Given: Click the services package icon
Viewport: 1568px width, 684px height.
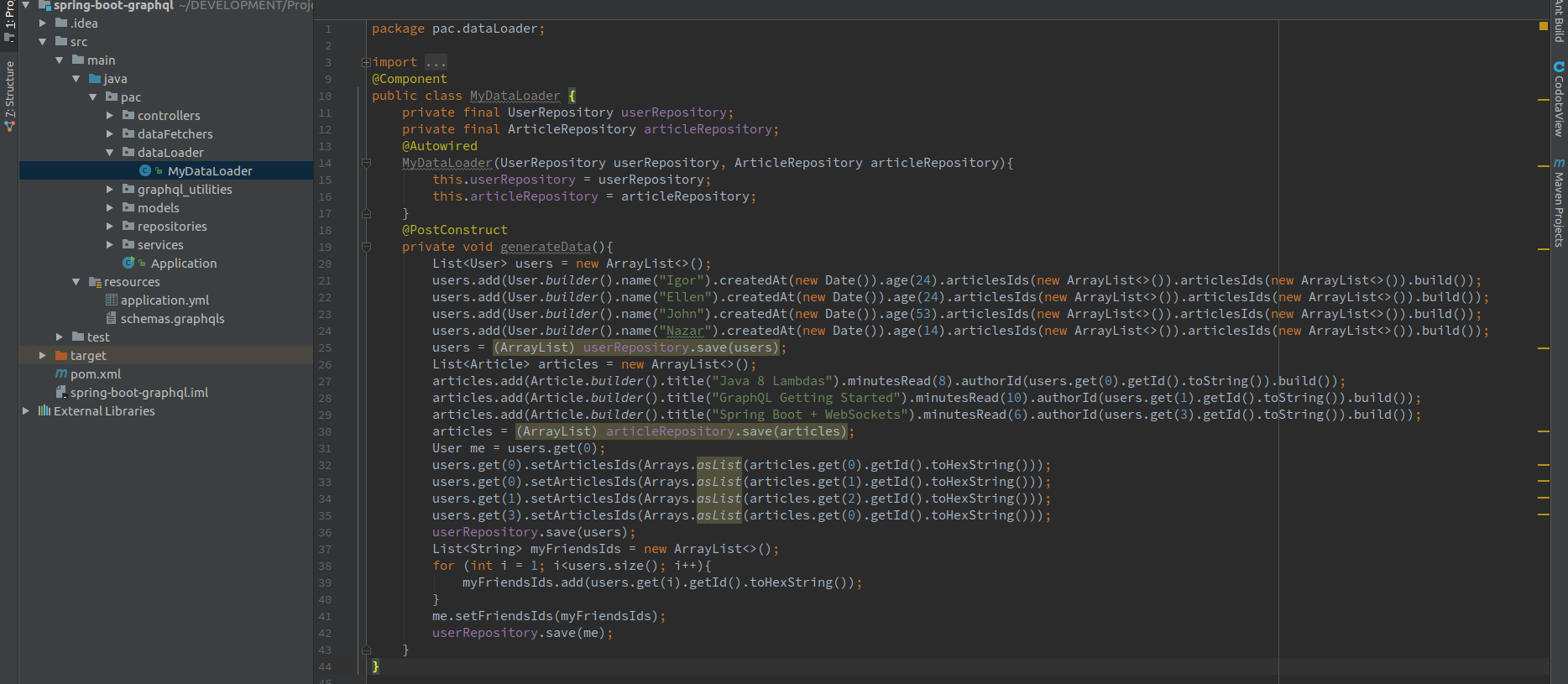Looking at the screenshot, I should click(128, 244).
